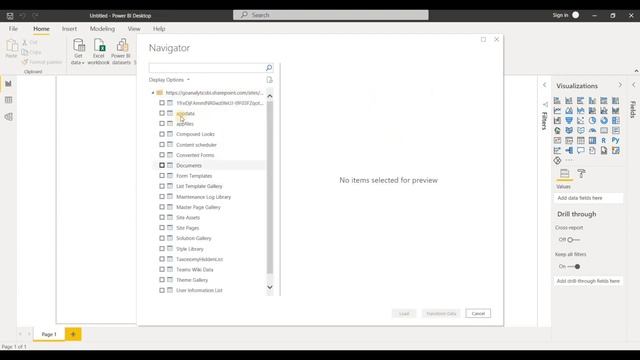The image size is (640, 360).
Task: Collapse the Visualizations pane chevron
Action: 620,85
